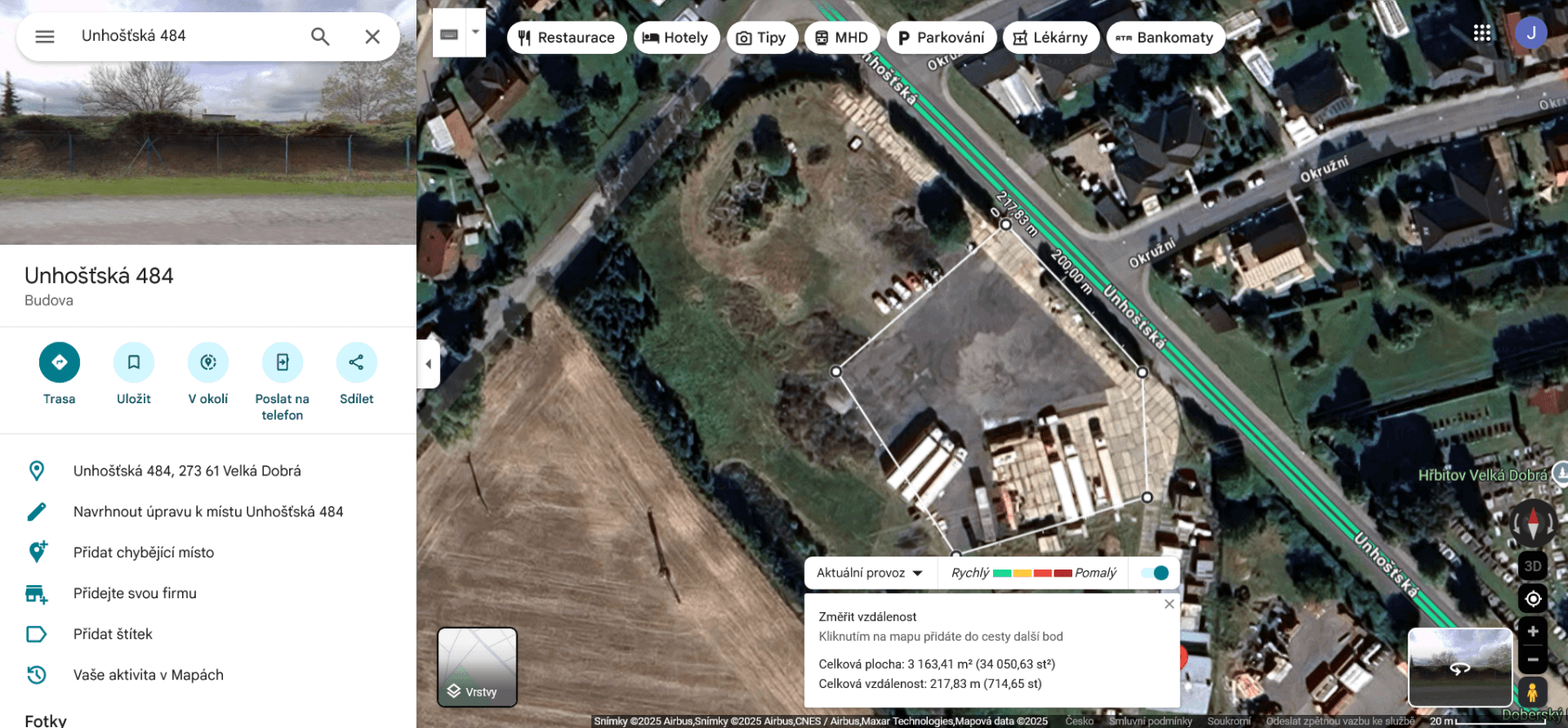Viewport: 1568px width, 728px height.
Task: Click Smluvní podmínky footer link
Action: [x=1150, y=721]
